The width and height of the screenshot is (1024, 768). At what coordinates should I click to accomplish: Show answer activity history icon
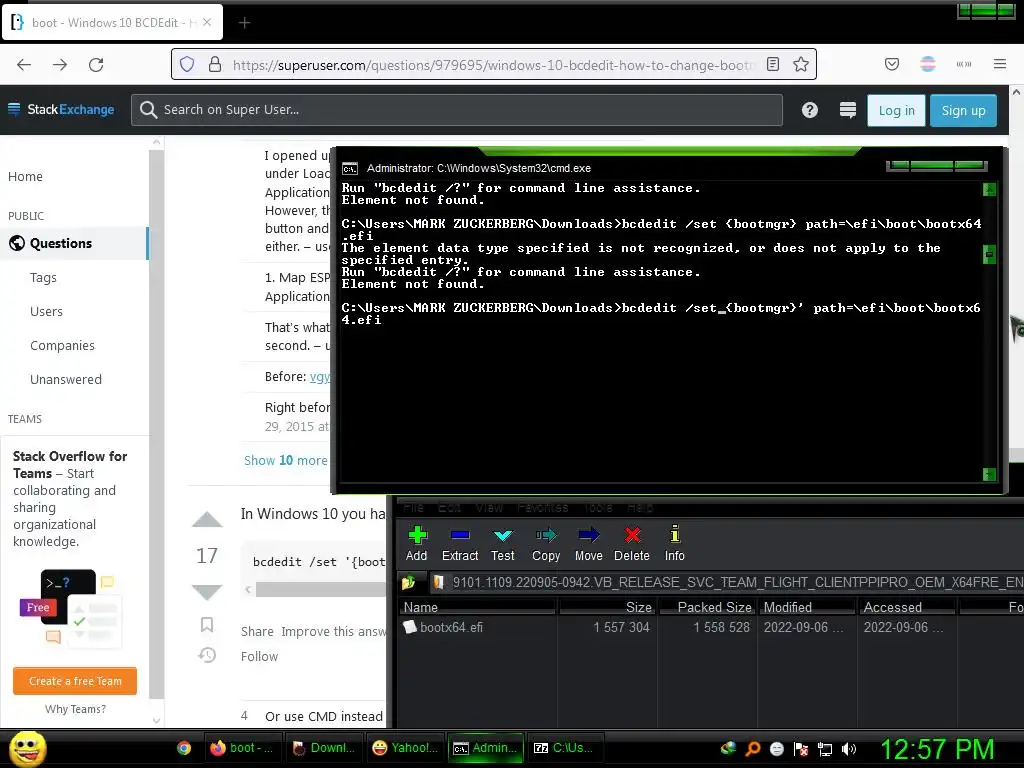[207, 655]
